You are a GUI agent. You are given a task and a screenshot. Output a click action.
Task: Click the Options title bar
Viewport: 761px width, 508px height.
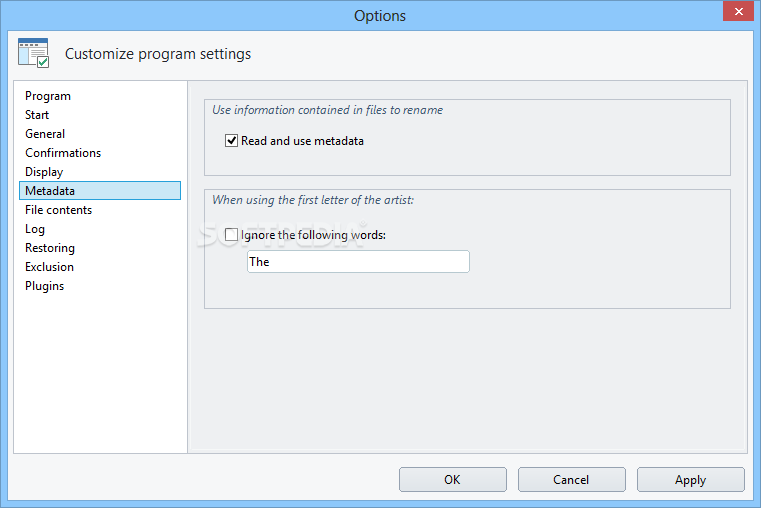pyautogui.click(x=380, y=16)
